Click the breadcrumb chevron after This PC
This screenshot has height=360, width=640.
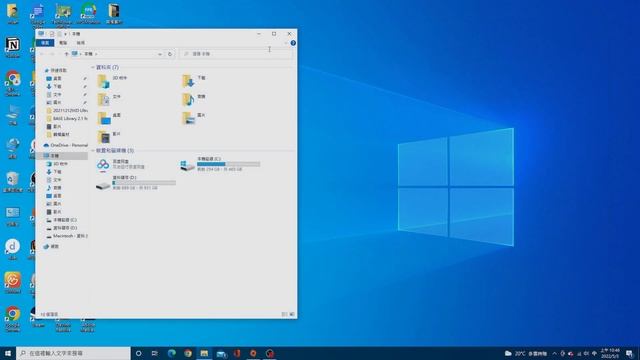(x=96, y=54)
